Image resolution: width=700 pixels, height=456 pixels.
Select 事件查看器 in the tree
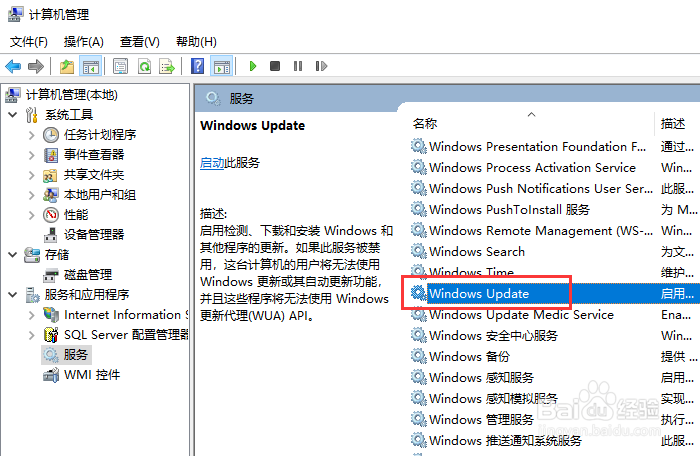[94, 155]
